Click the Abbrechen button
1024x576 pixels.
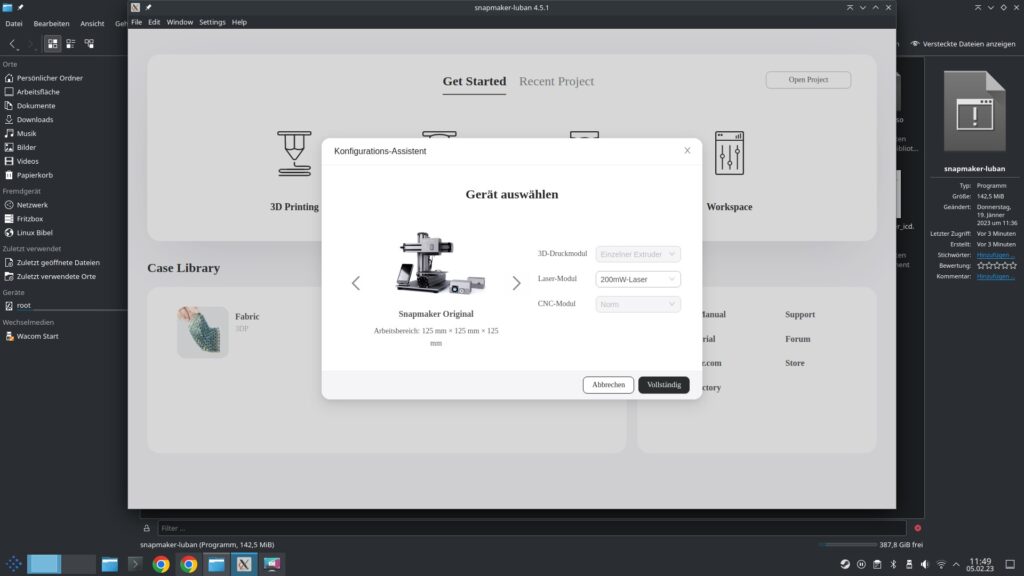[x=608, y=385]
